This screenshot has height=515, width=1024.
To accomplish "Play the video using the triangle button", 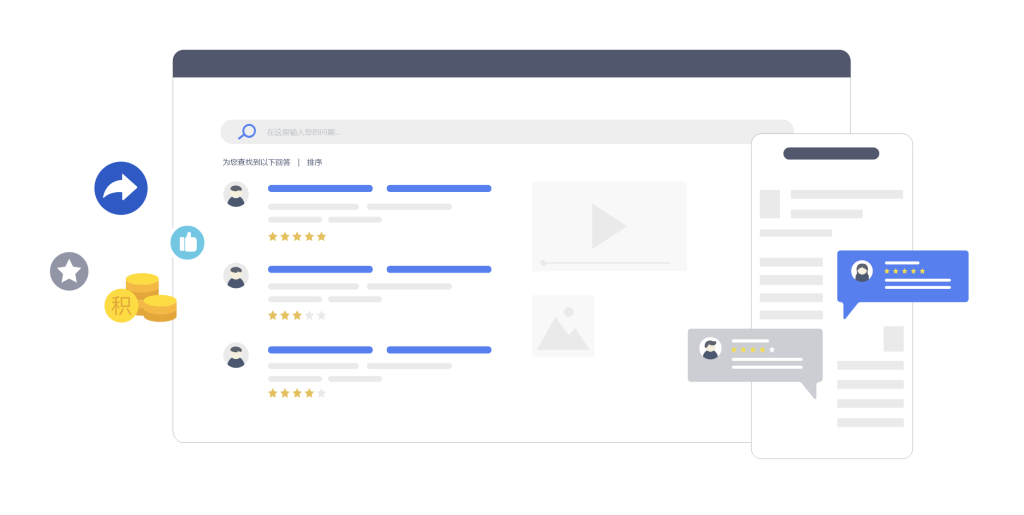I will click(607, 226).
